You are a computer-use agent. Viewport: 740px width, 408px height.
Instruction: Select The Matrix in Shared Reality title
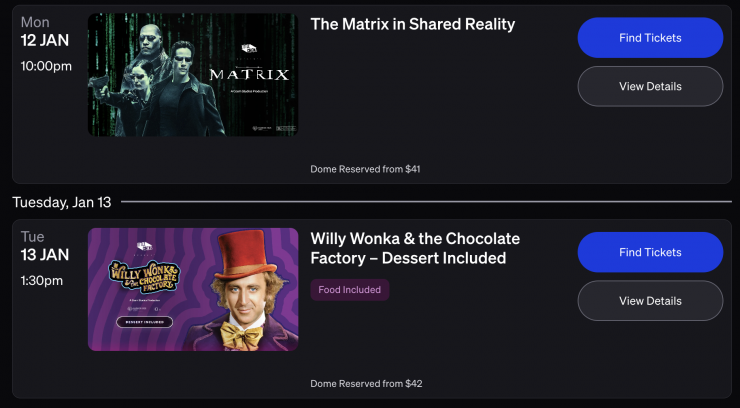[412, 25]
